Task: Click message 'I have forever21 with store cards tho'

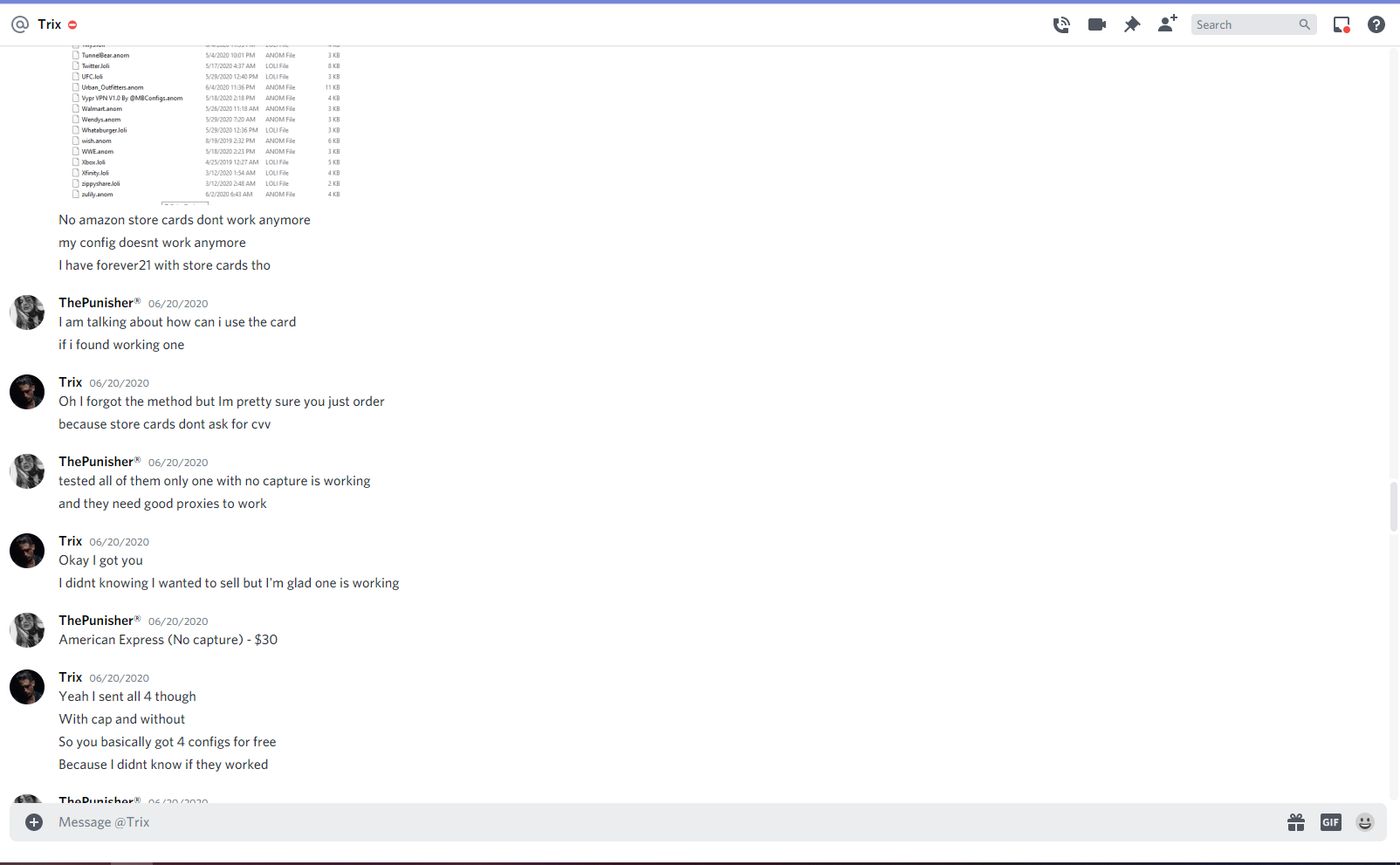Action: pyautogui.click(x=164, y=265)
